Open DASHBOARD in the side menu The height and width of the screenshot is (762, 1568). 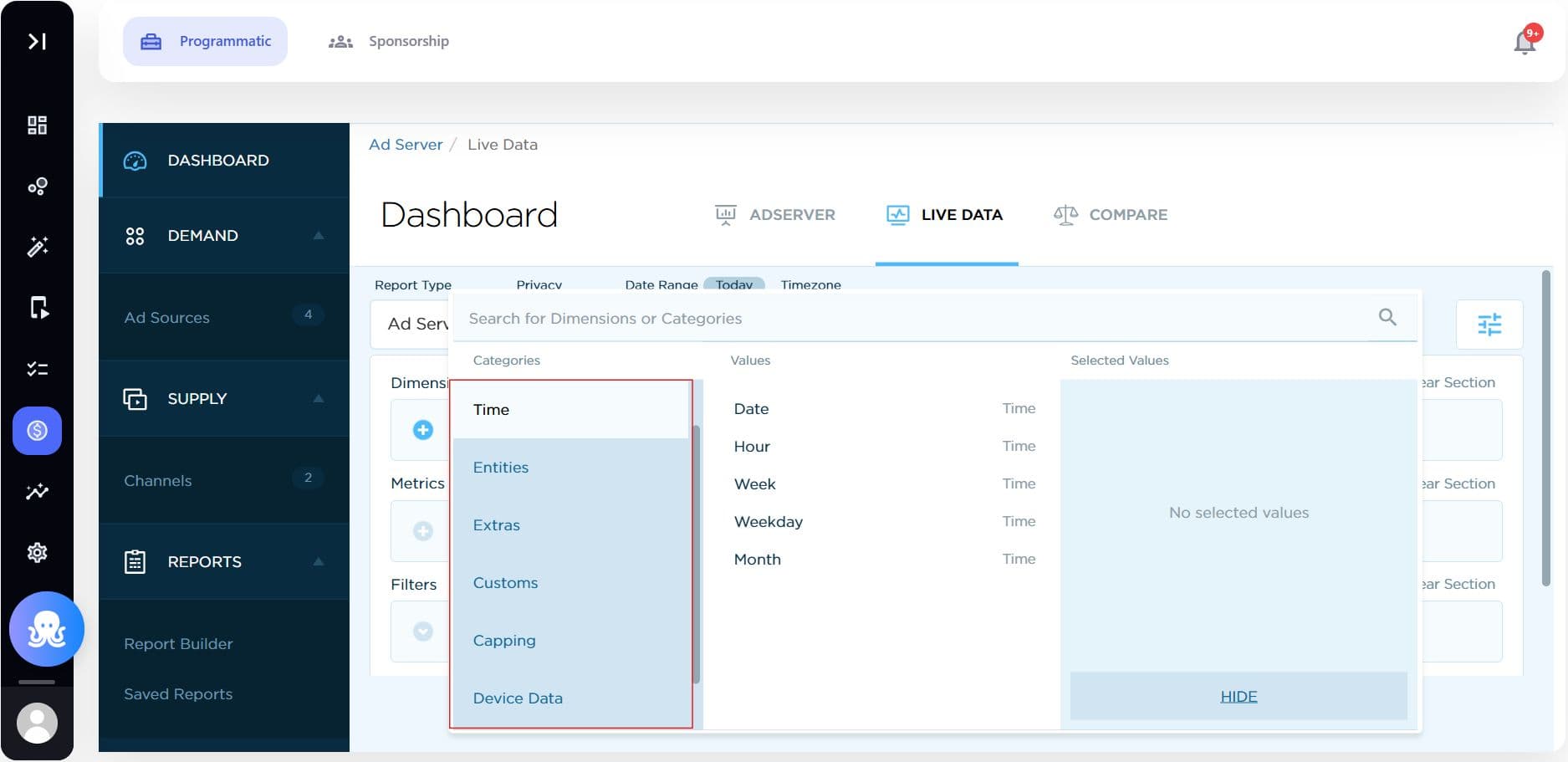224,160
